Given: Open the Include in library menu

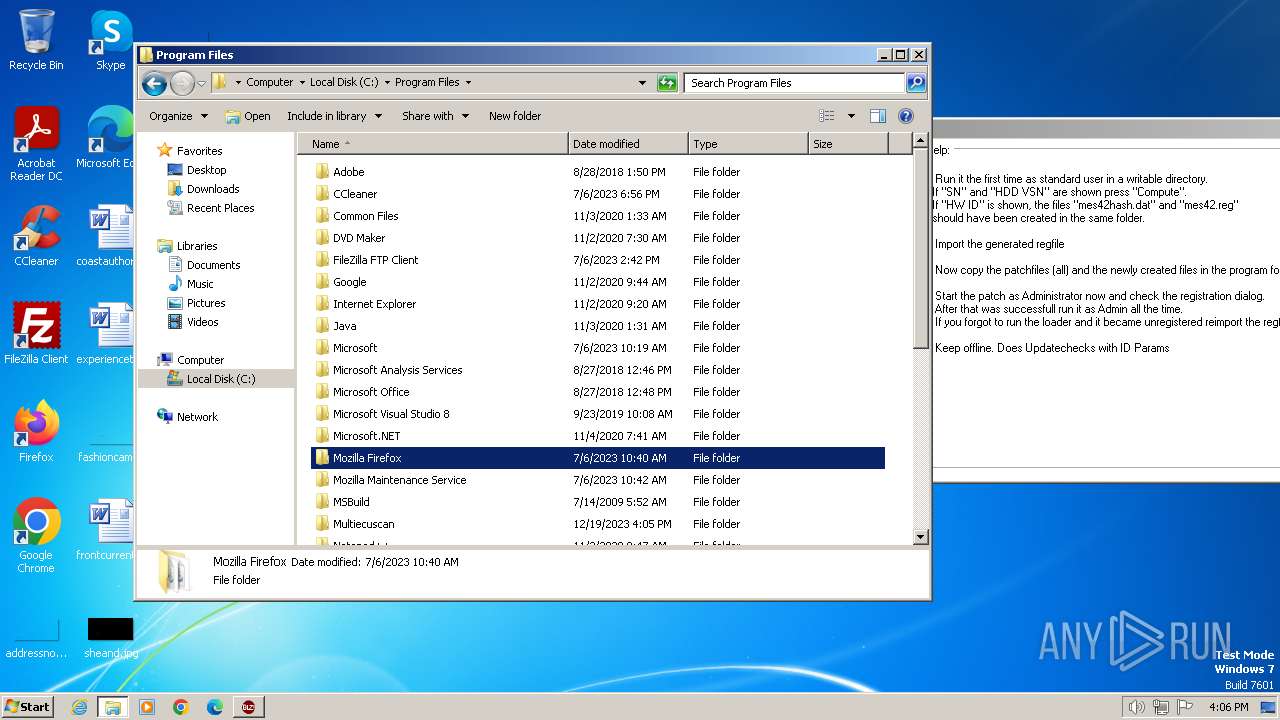Looking at the screenshot, I should (334, 116).
